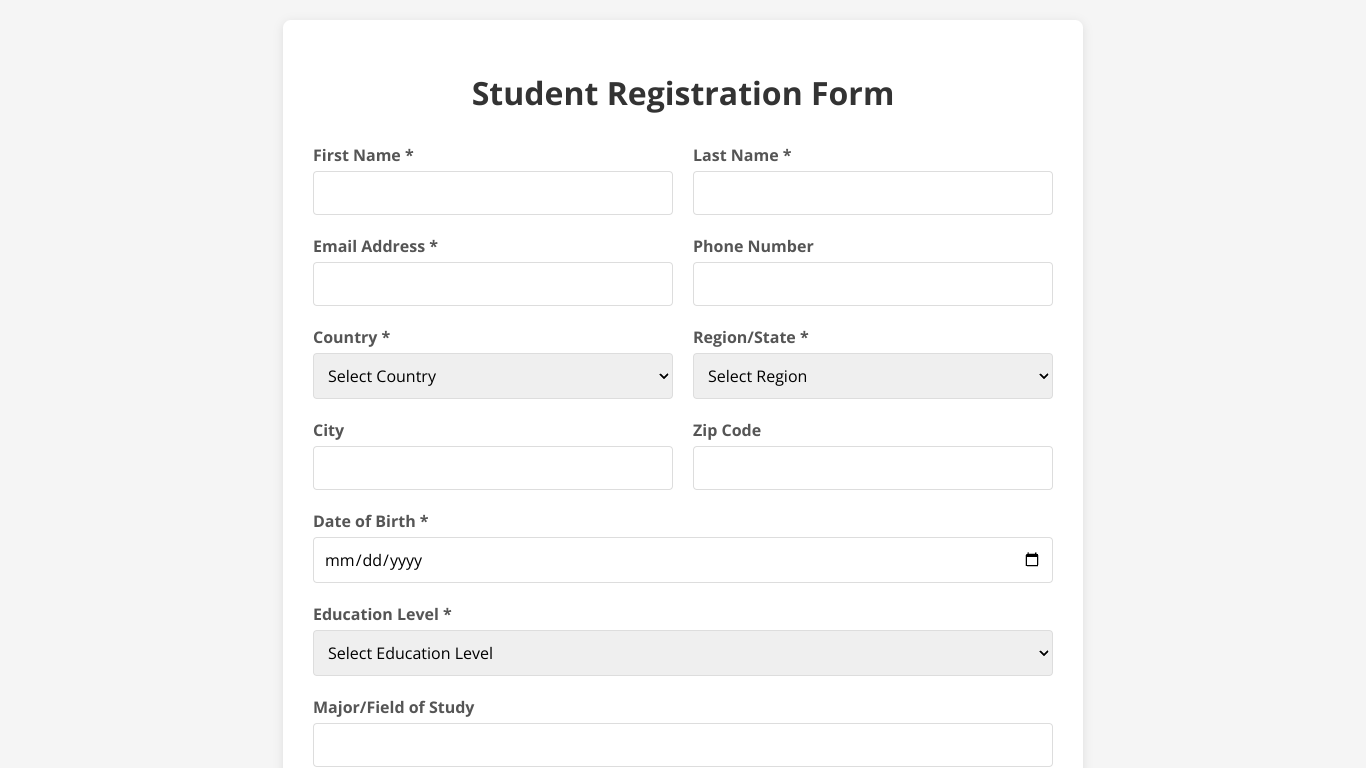Select the Email Address field

[492, 284]
